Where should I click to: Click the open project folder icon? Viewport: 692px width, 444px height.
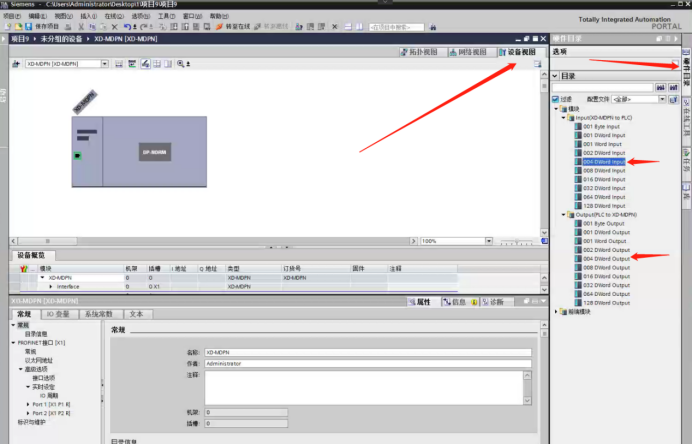click(19, 27)
